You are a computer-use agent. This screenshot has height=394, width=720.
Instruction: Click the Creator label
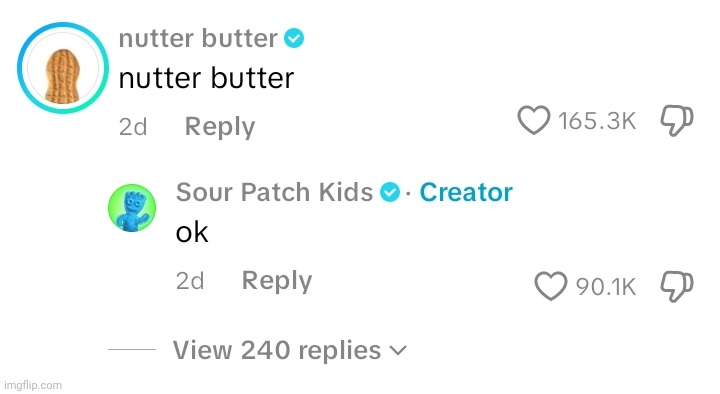pos(466,192)
